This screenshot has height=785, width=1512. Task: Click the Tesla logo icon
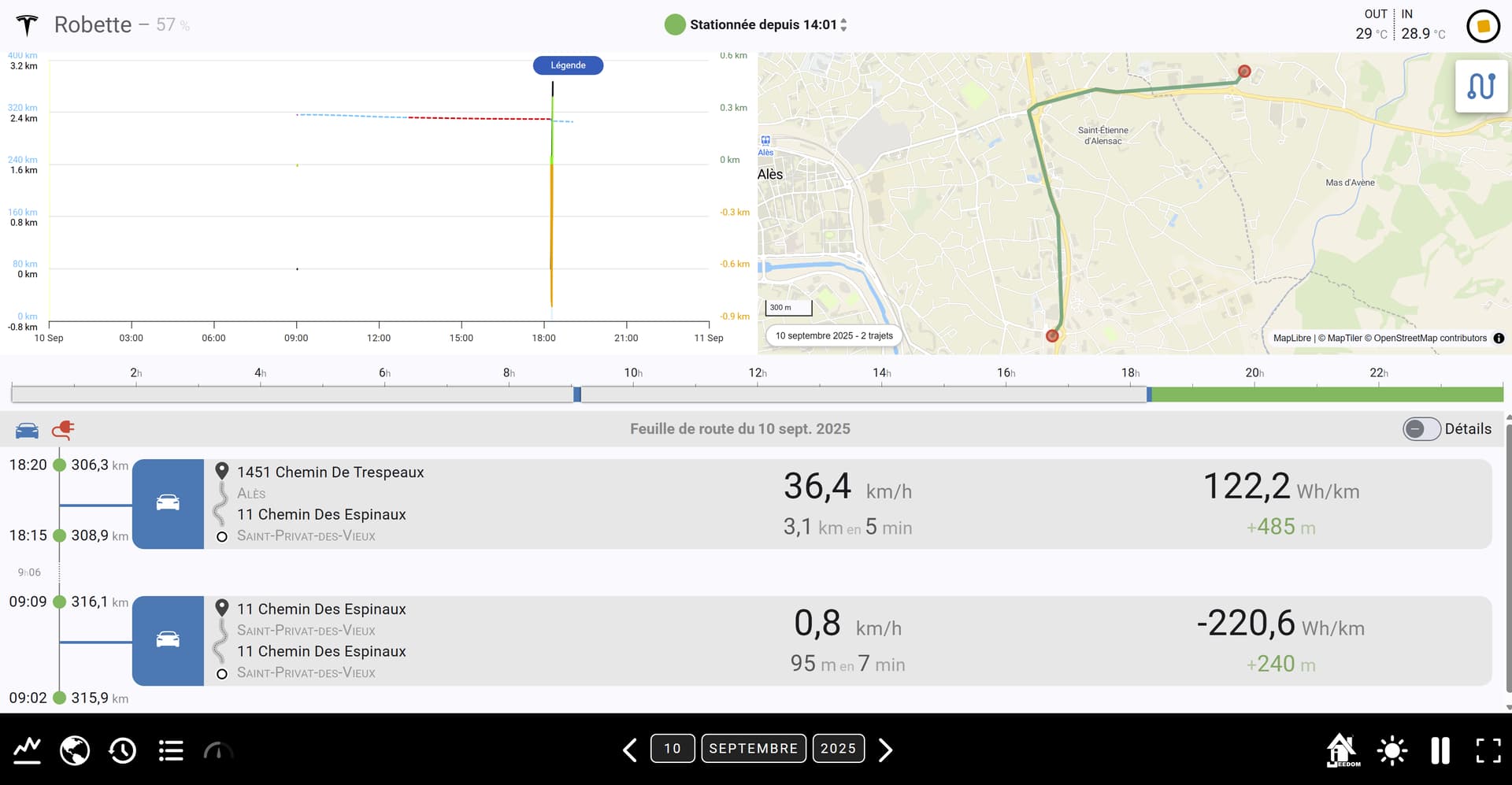point(27,25)
